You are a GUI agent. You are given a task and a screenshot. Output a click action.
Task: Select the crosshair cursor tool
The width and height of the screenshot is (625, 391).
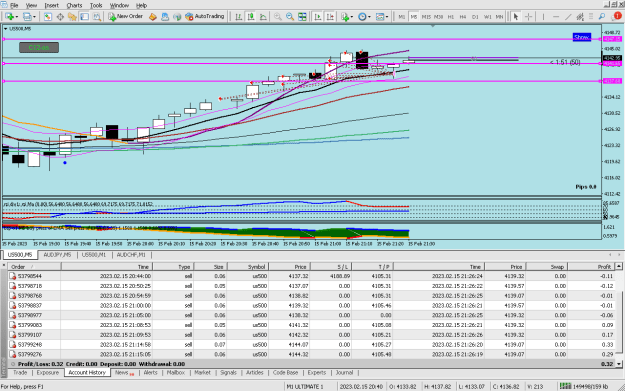click(x=529, y=17)
